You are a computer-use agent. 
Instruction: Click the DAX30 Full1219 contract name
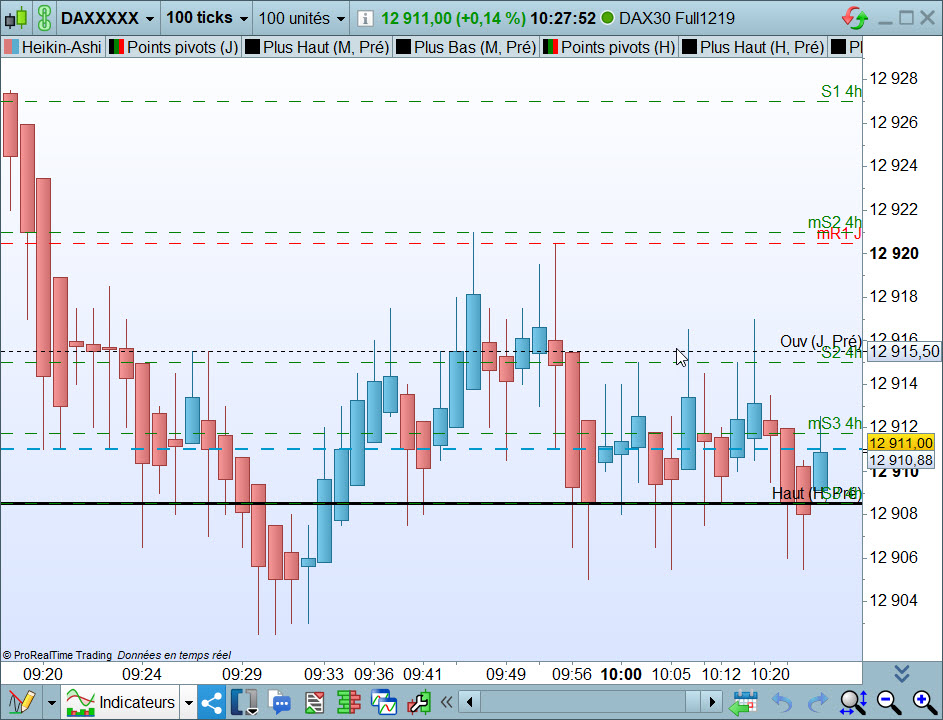(x=677, y=18)
